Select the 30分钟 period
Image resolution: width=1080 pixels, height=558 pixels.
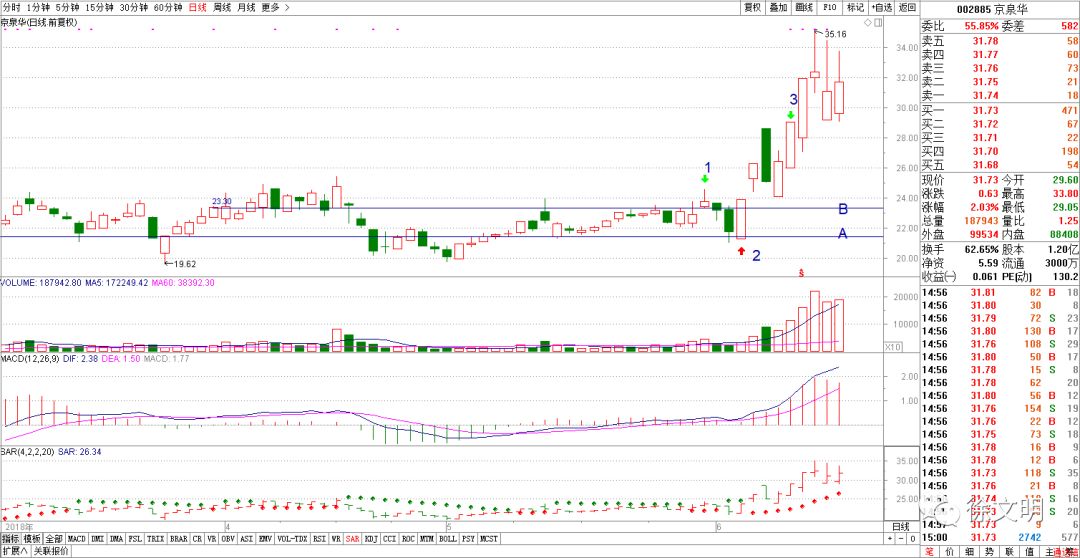[134, 8]
